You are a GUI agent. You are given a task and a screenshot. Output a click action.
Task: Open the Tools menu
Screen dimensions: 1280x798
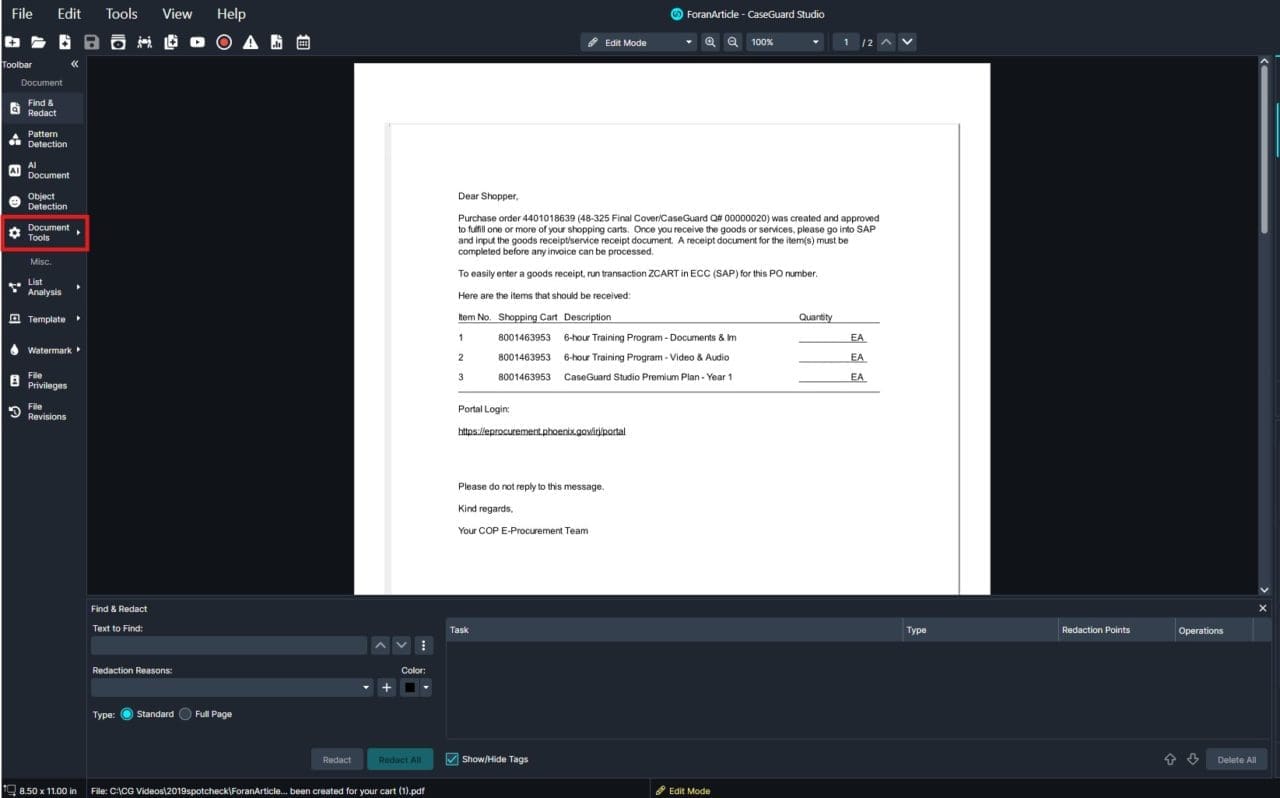click(x=122, y=14)
